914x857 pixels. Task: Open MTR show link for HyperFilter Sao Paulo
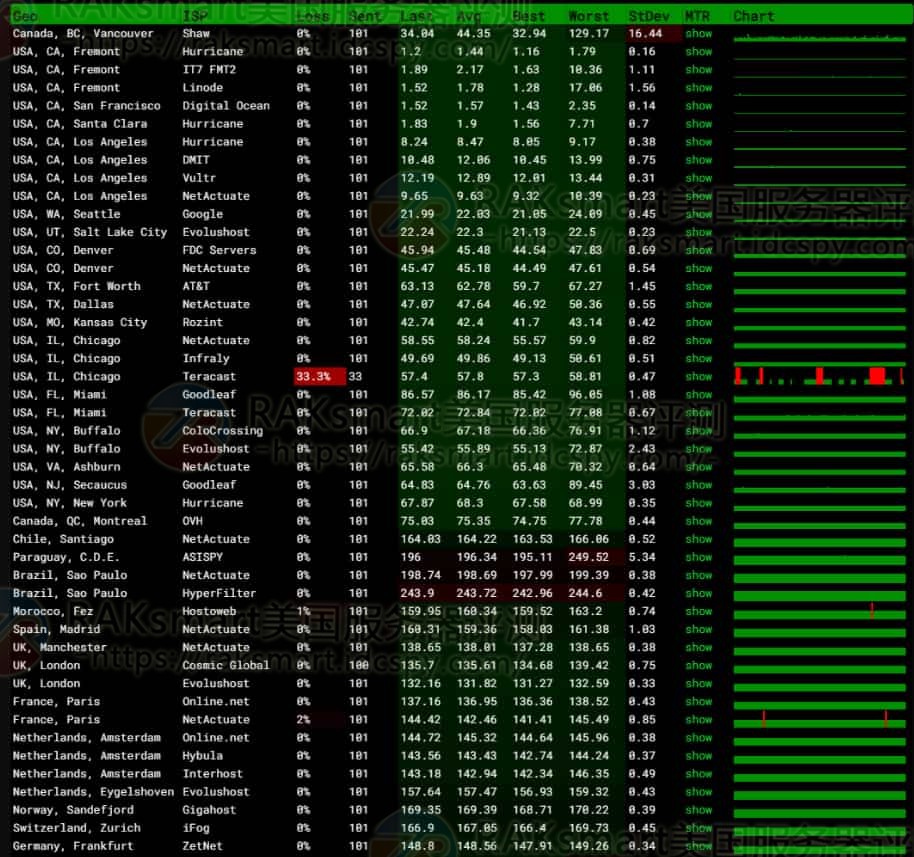698,593
